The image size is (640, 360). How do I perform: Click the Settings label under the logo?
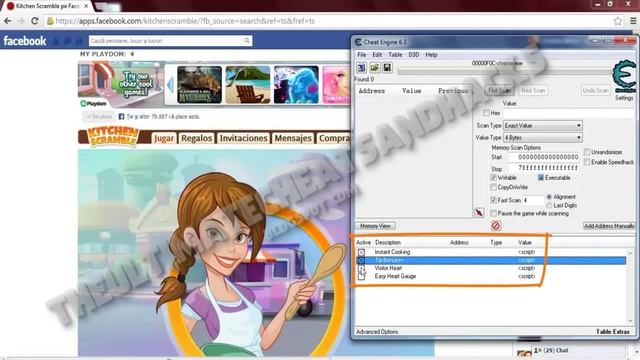624,98
